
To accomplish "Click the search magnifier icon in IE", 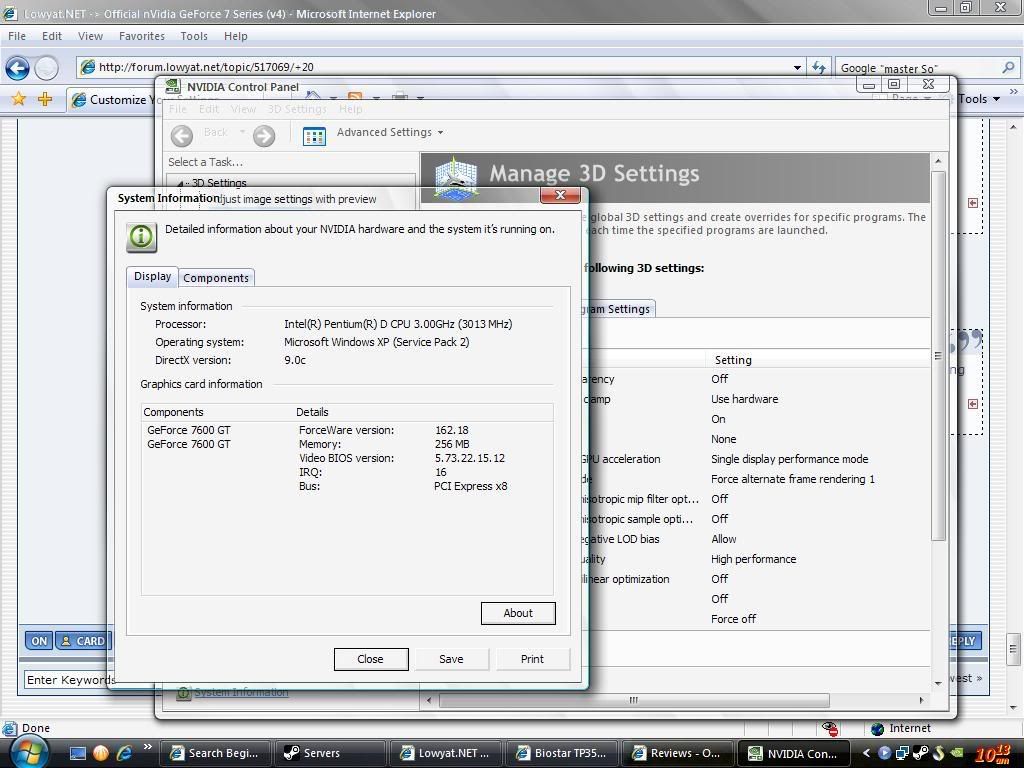I will (x=1008, y=67).
